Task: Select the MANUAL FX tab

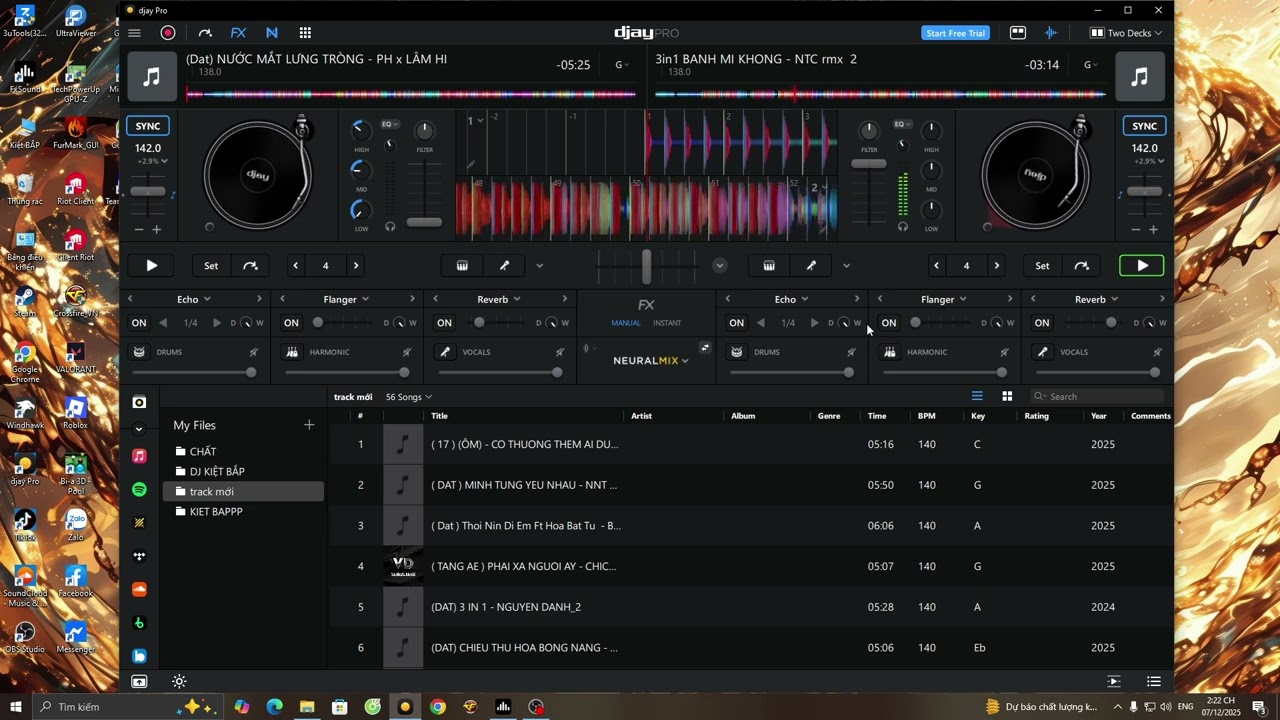Action: pyautogui.click(x=626, y=323)
